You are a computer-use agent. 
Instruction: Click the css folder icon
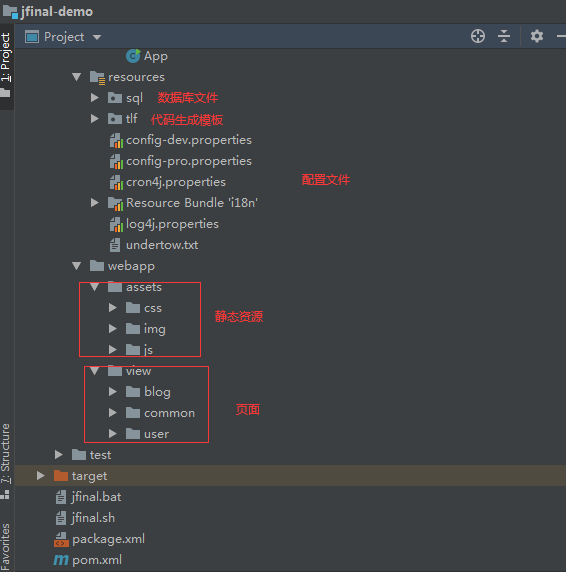click(x=133, y=308)
